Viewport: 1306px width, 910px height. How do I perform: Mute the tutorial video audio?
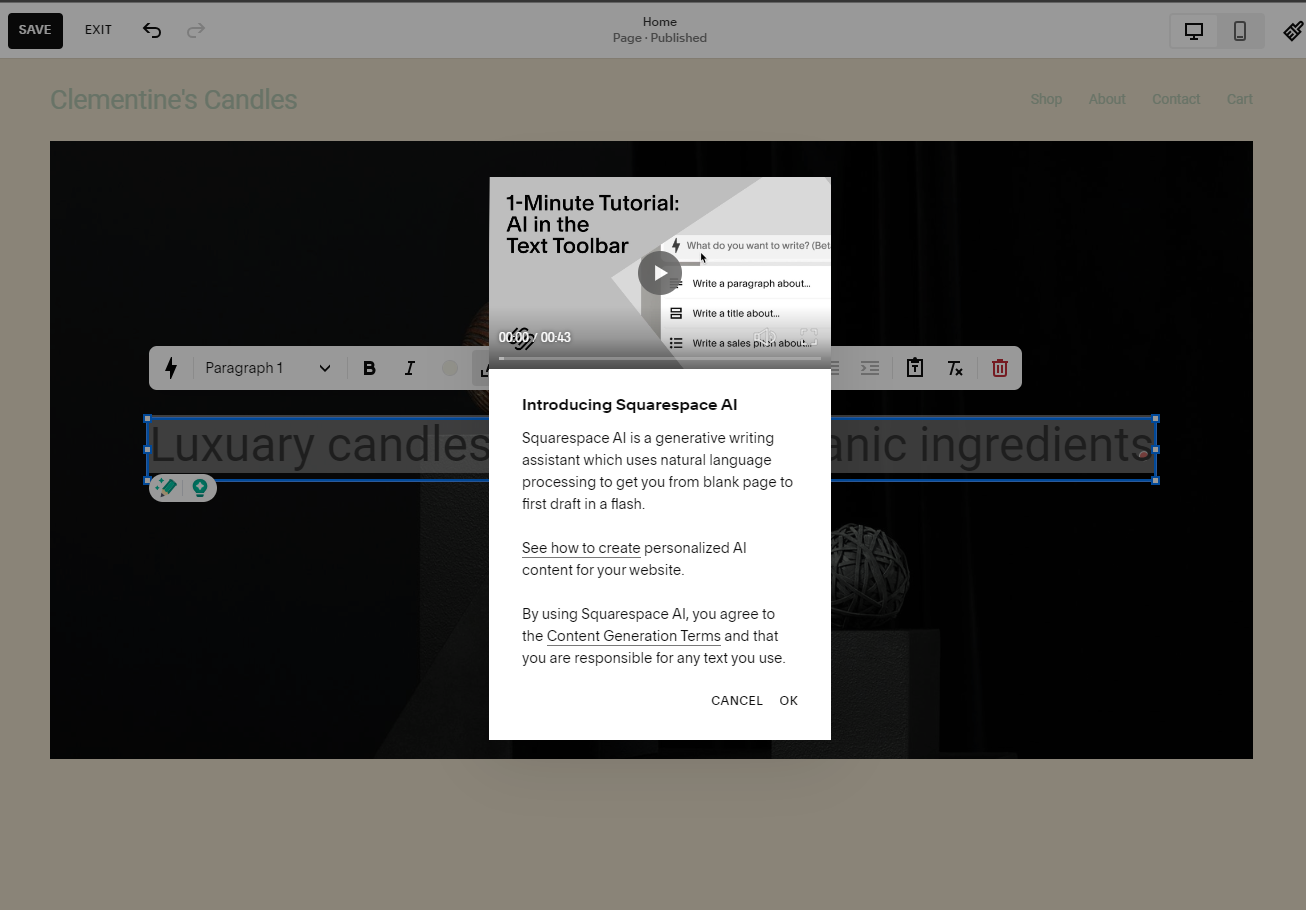tap(765, 337)
